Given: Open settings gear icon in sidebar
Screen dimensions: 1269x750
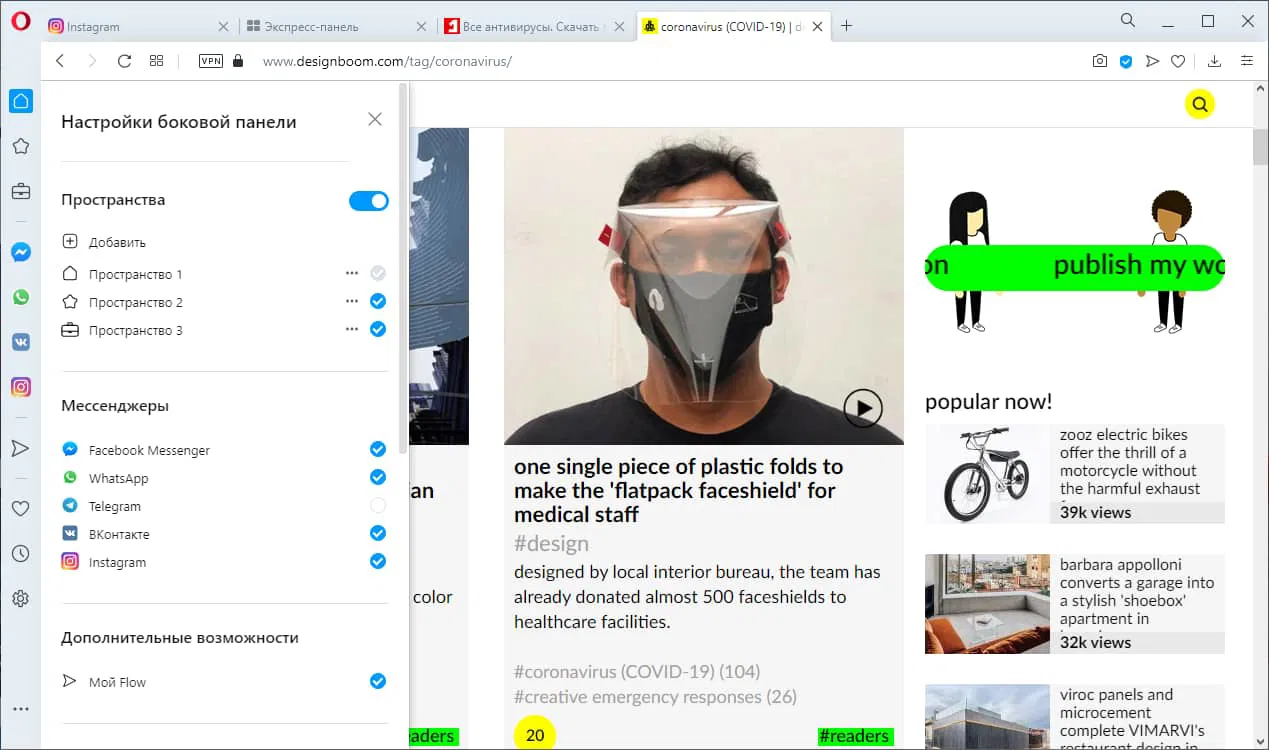Looking at the screenshot, I should 21,599.
